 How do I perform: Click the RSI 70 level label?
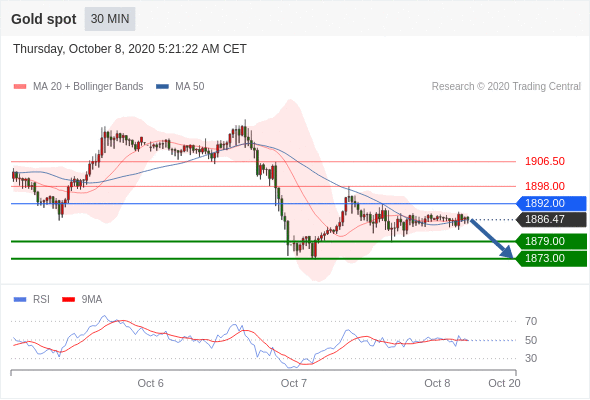pyautogui.click(x=531, y=322)
